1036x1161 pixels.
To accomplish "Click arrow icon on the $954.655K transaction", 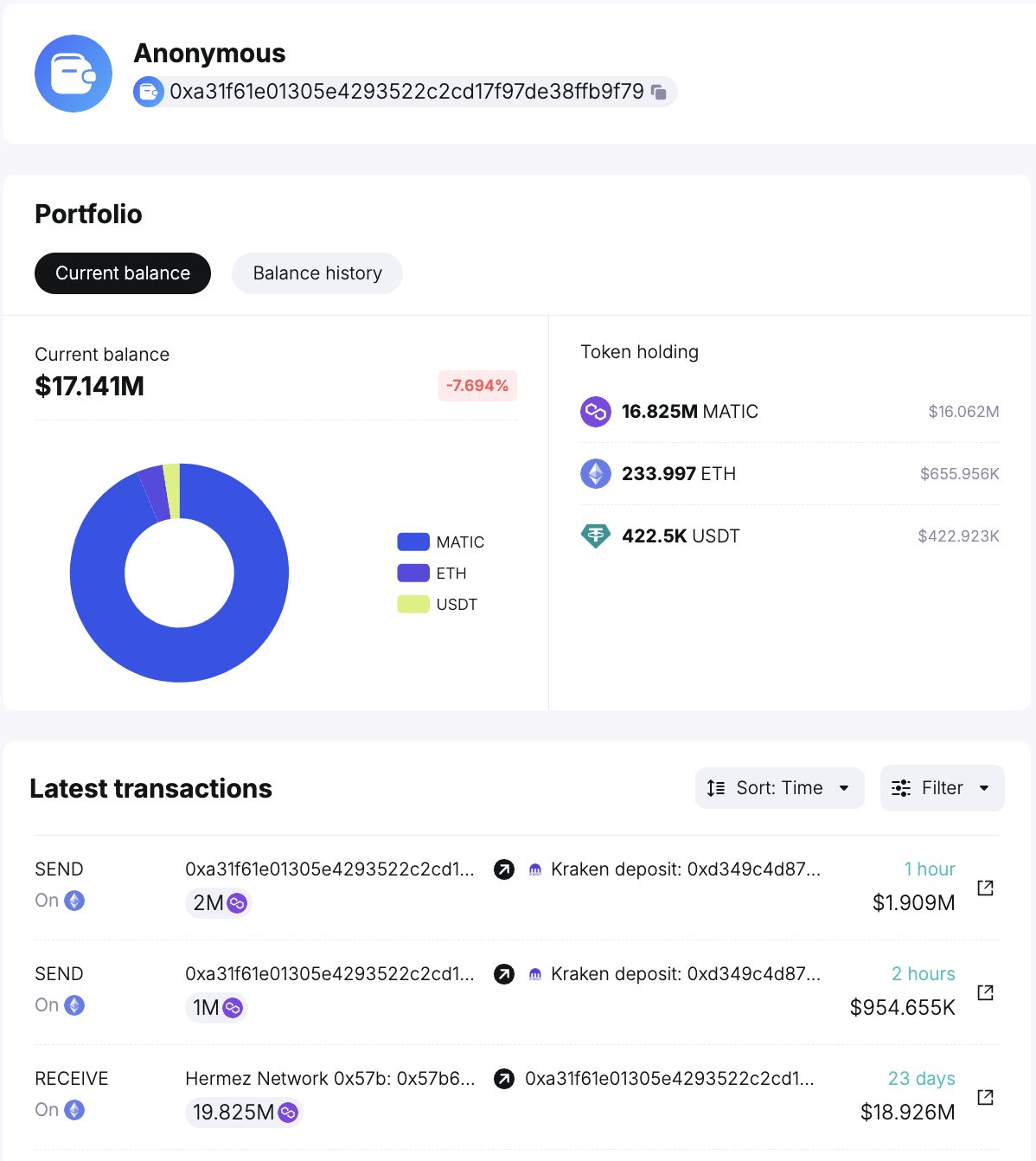I will click(x=504, y=974).
